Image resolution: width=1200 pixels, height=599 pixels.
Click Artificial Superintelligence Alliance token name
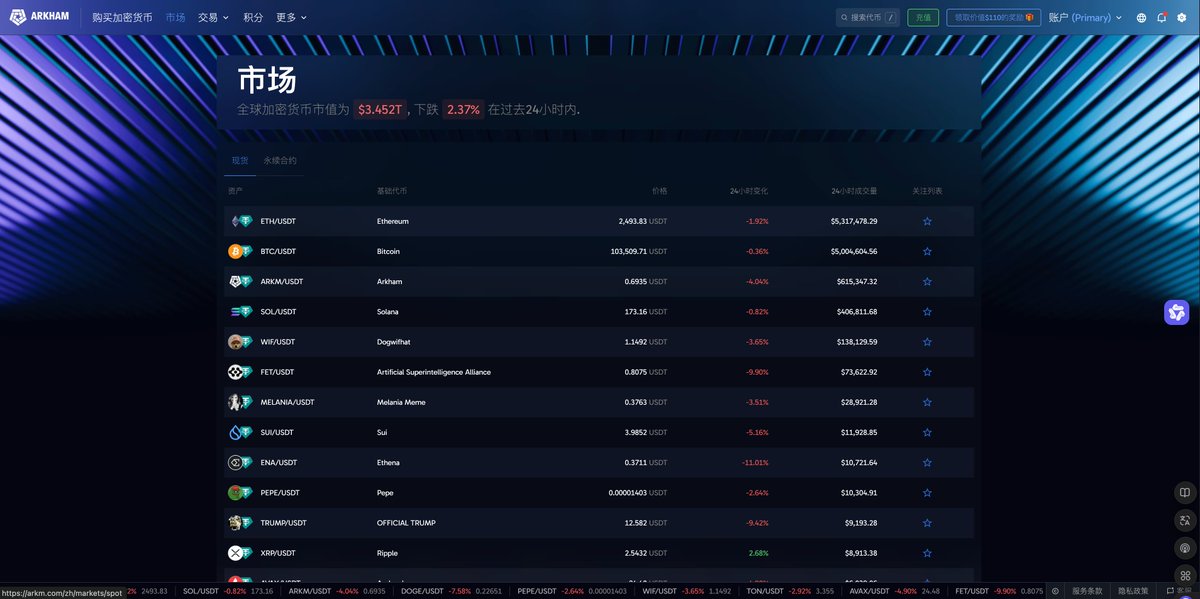click(x=434, y=372)
